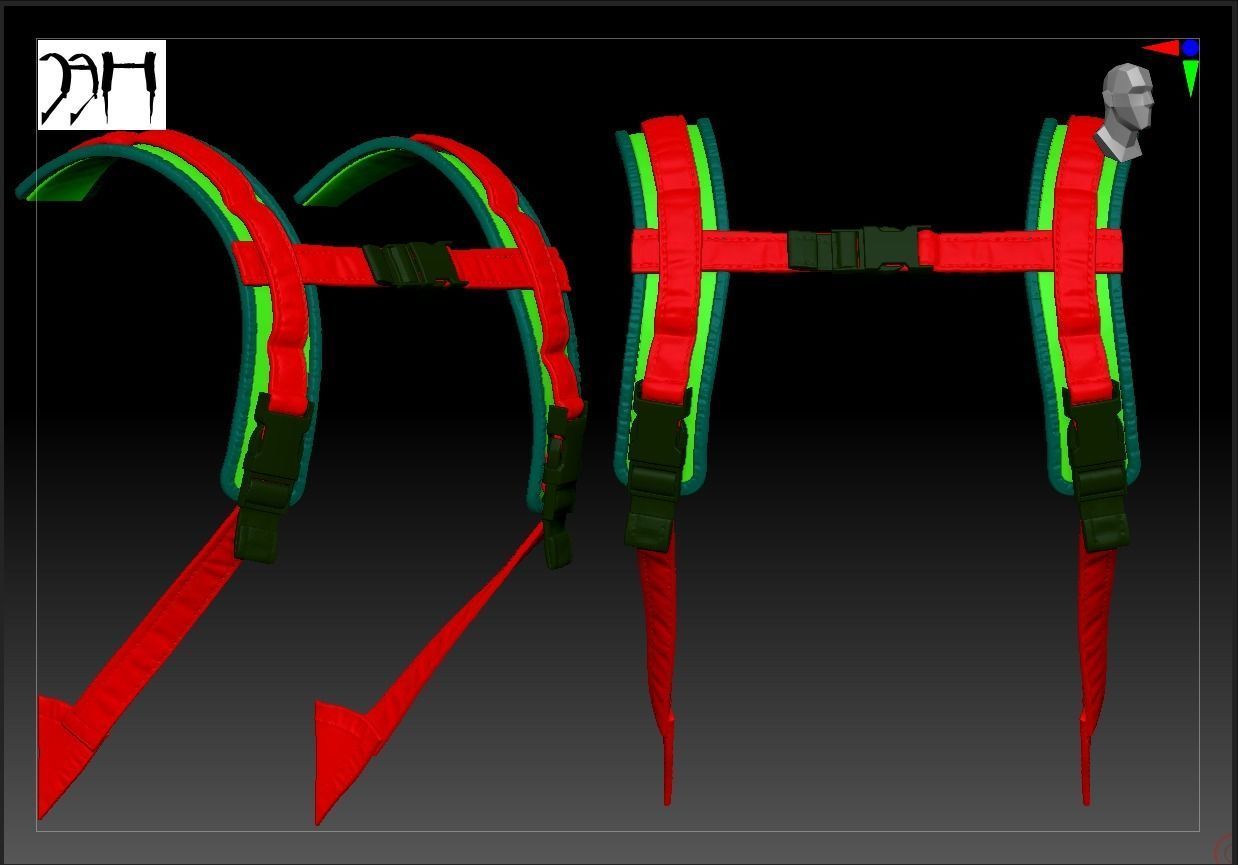This screenshot has height=865, width=1238.
Task: Click the chest buckle on the angled harness
Action: click(413, 264)
